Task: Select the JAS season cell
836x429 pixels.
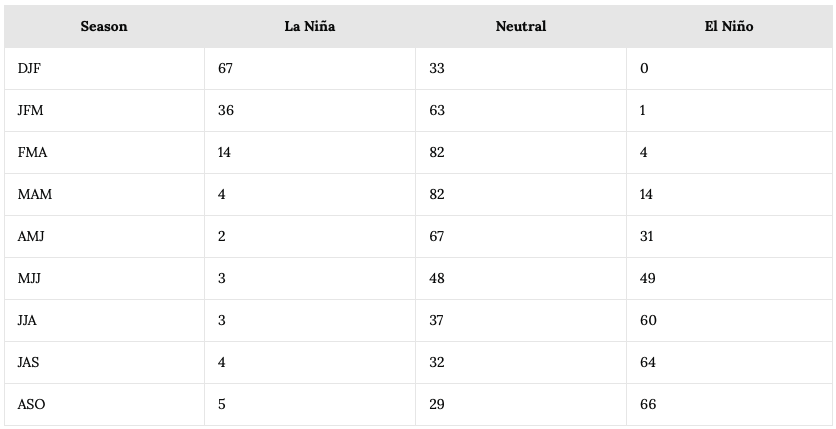Action: pyautogui.click(x=104, y=362)
